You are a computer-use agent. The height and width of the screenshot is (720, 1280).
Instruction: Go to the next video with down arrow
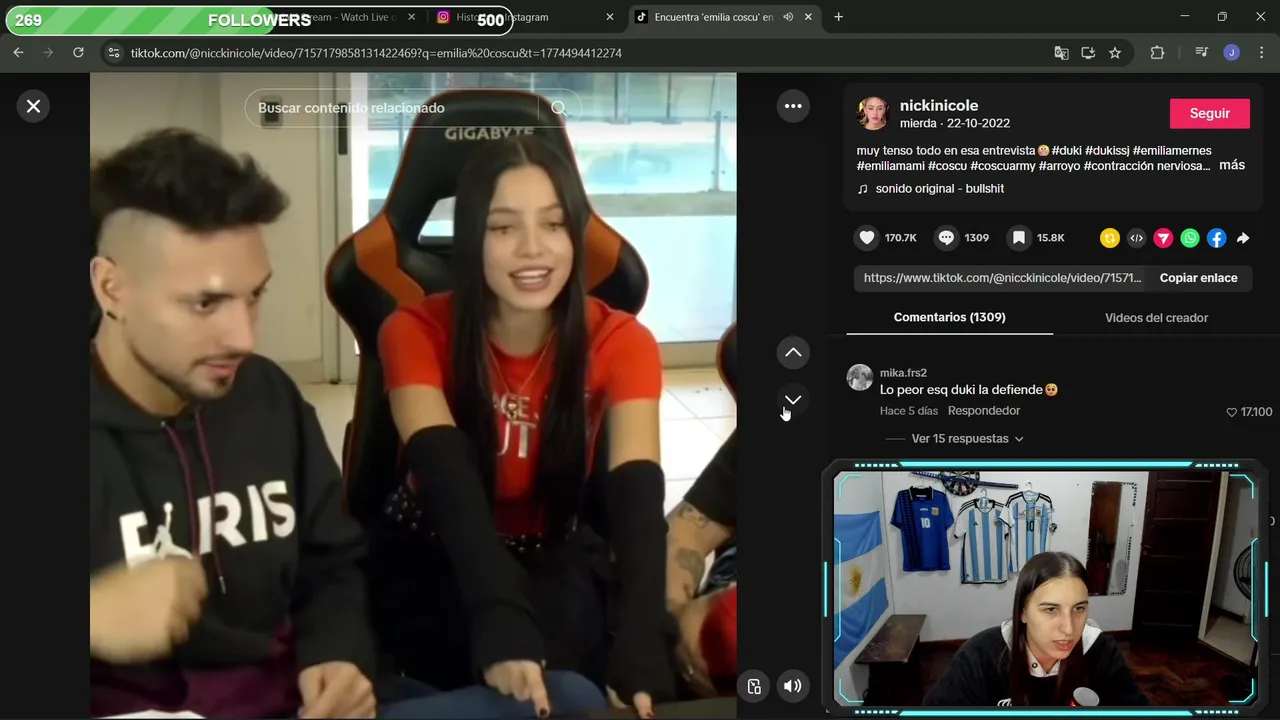[x=793, y=399]
